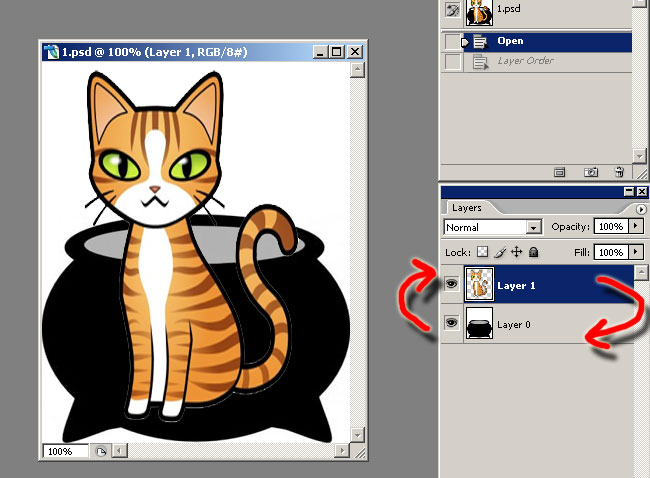This screenshot has height=478, width=650.
Task: Minimize the Layers palette
Action: click(x=629, y=192)
